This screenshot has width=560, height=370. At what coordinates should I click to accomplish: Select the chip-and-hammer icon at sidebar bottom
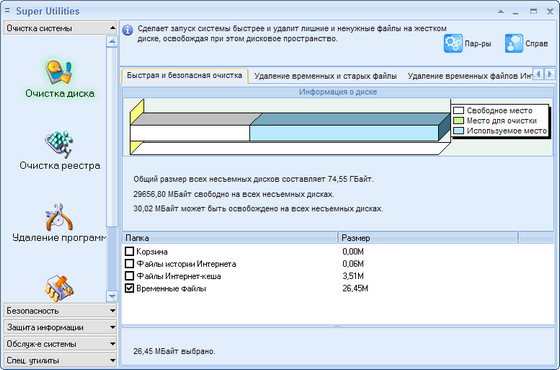tap(59, 289)
